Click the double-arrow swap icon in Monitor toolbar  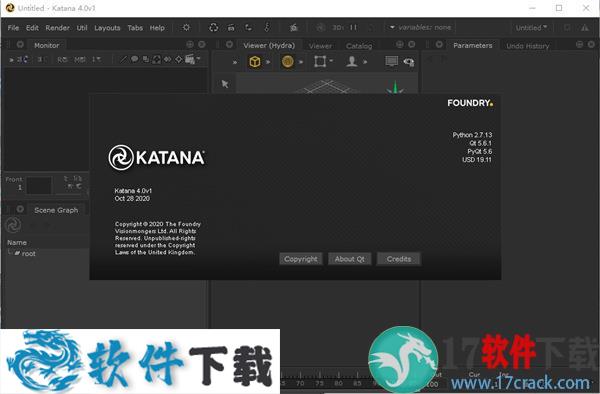pos(168,59)
